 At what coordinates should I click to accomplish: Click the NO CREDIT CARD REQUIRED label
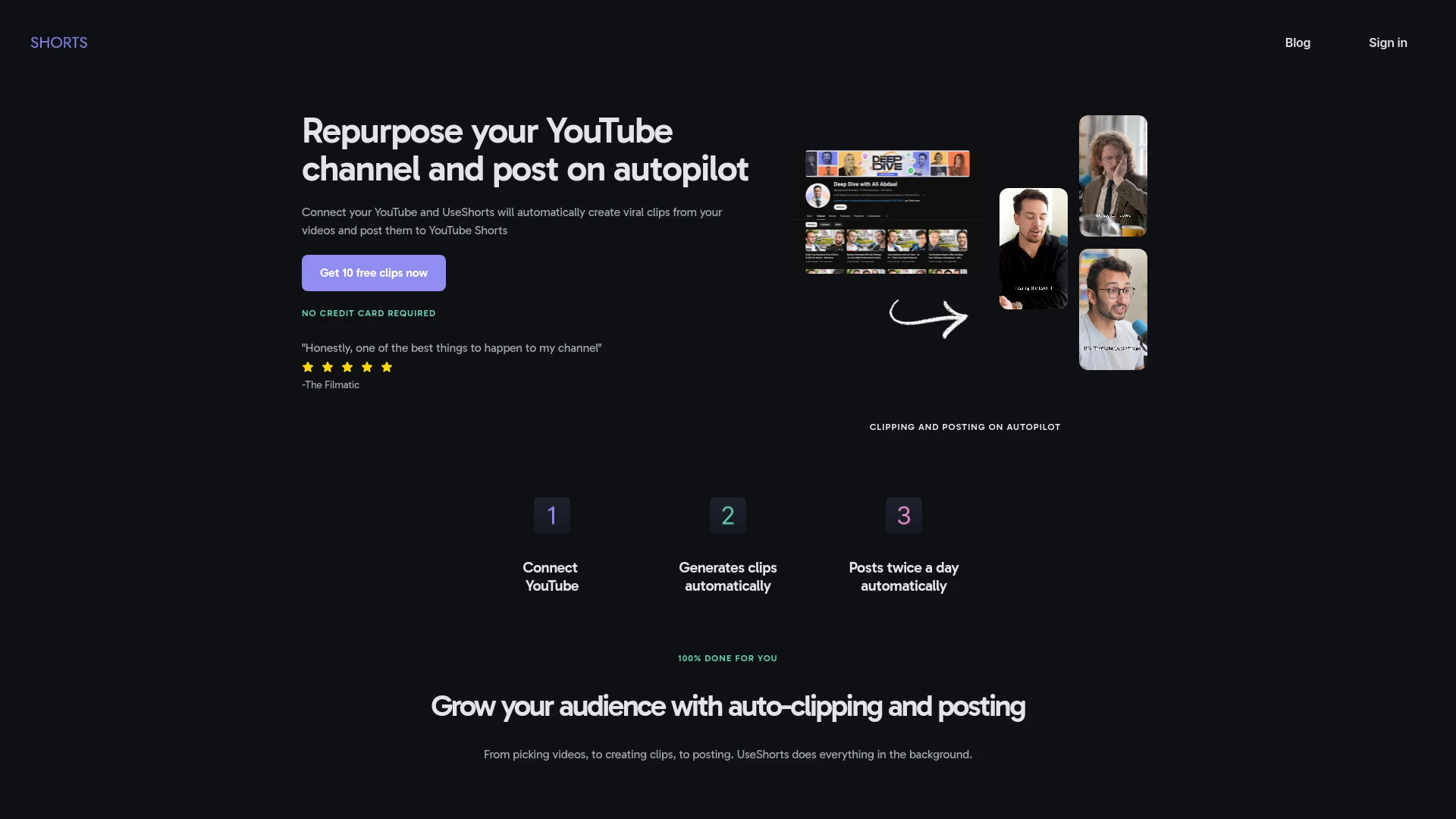pyautogui.click(x=369, y=313)
